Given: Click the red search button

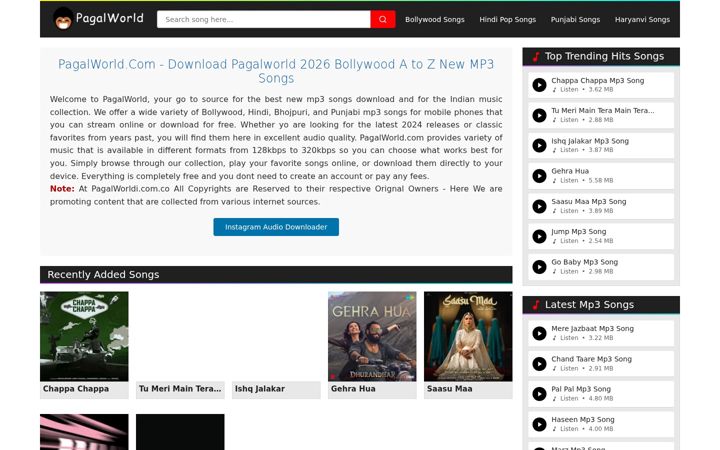Looking at the screenshot, I should 382,19.
